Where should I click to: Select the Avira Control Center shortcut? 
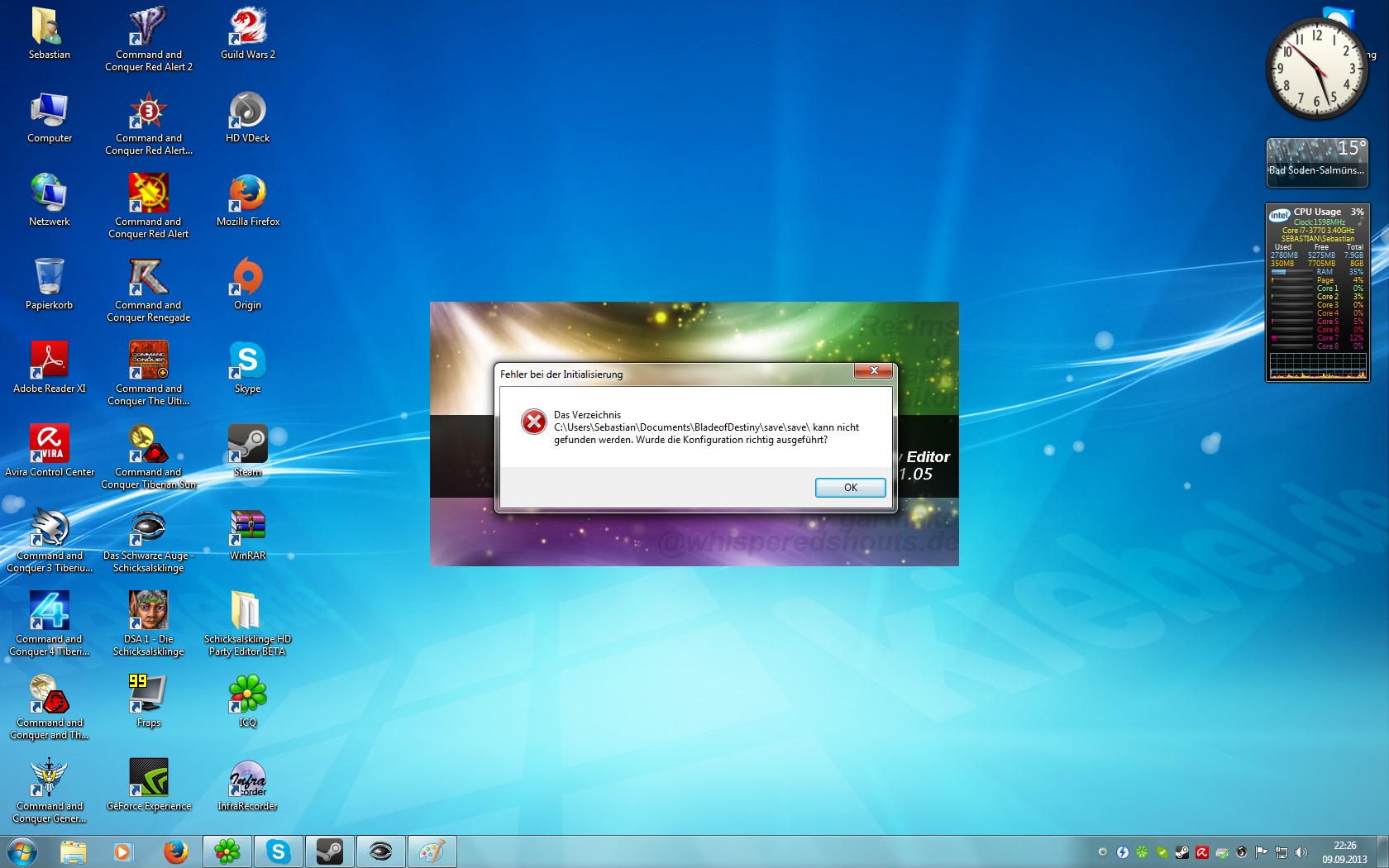[x=50, y=451]
